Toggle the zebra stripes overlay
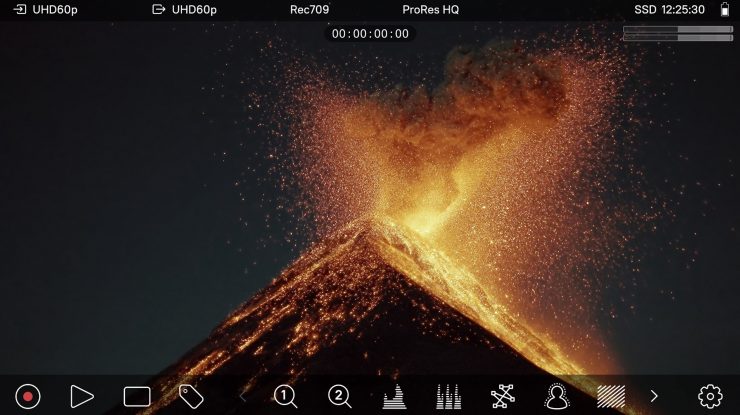Viewport: 740px width, 415px height. (x=610, y=396)
